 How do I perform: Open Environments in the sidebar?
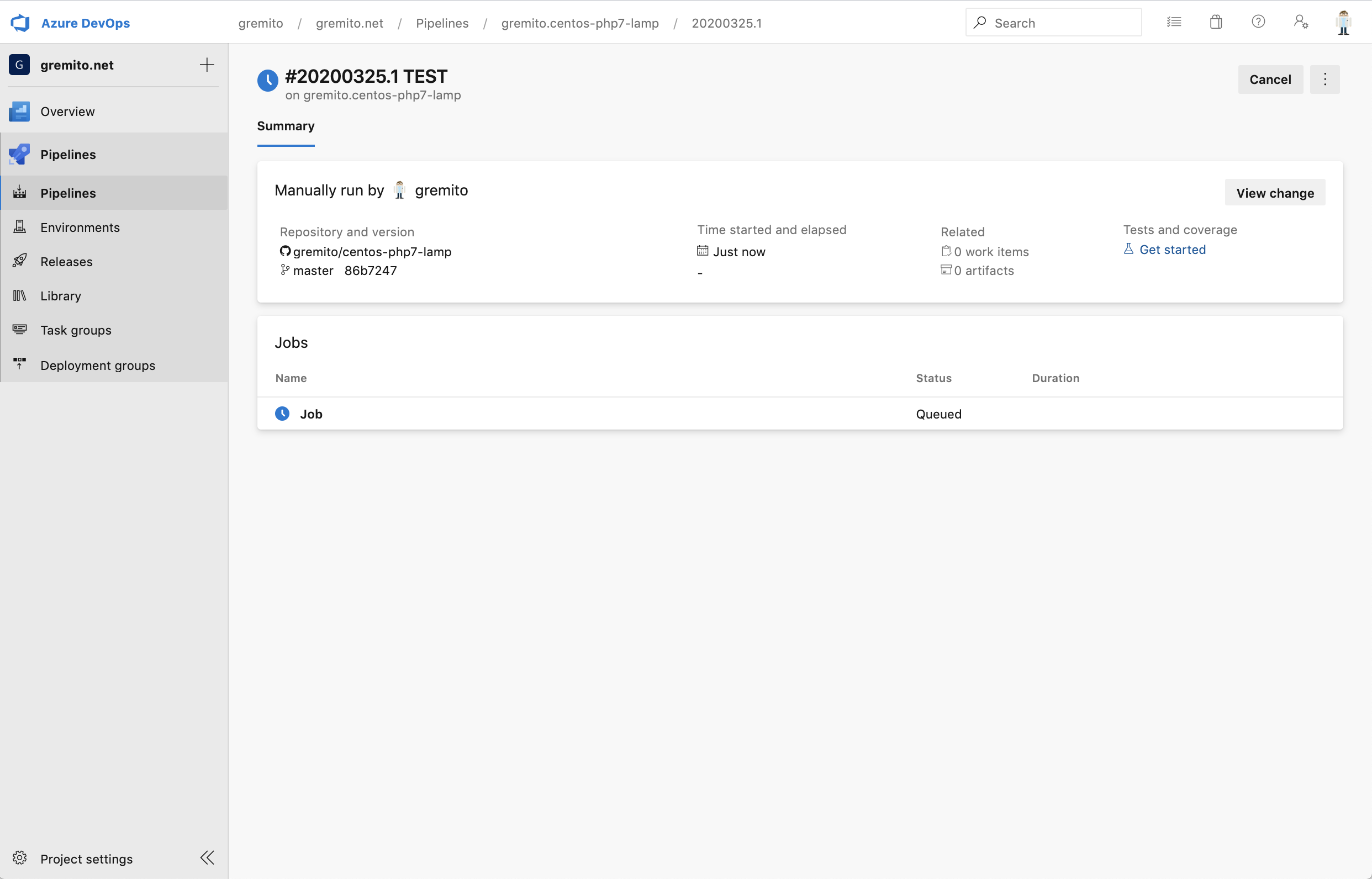tap(80, 227)
